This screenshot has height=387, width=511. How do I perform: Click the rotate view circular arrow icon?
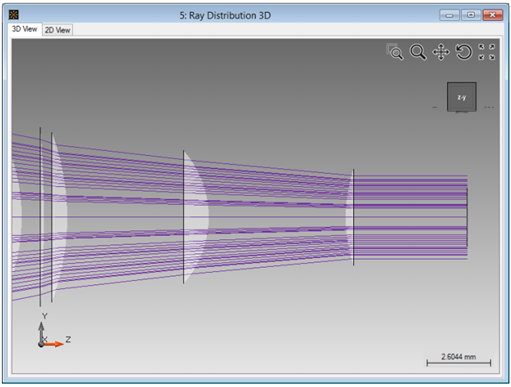(464, 52)
